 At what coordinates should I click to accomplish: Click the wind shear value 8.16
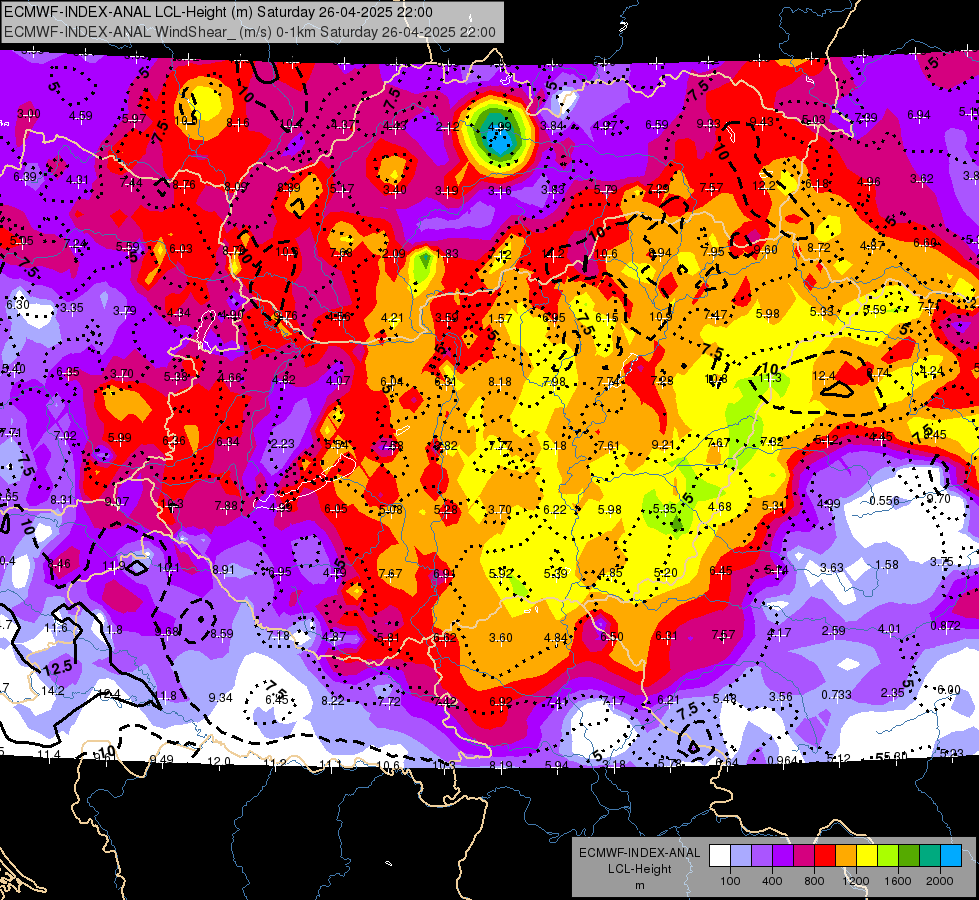coord(237,122)
